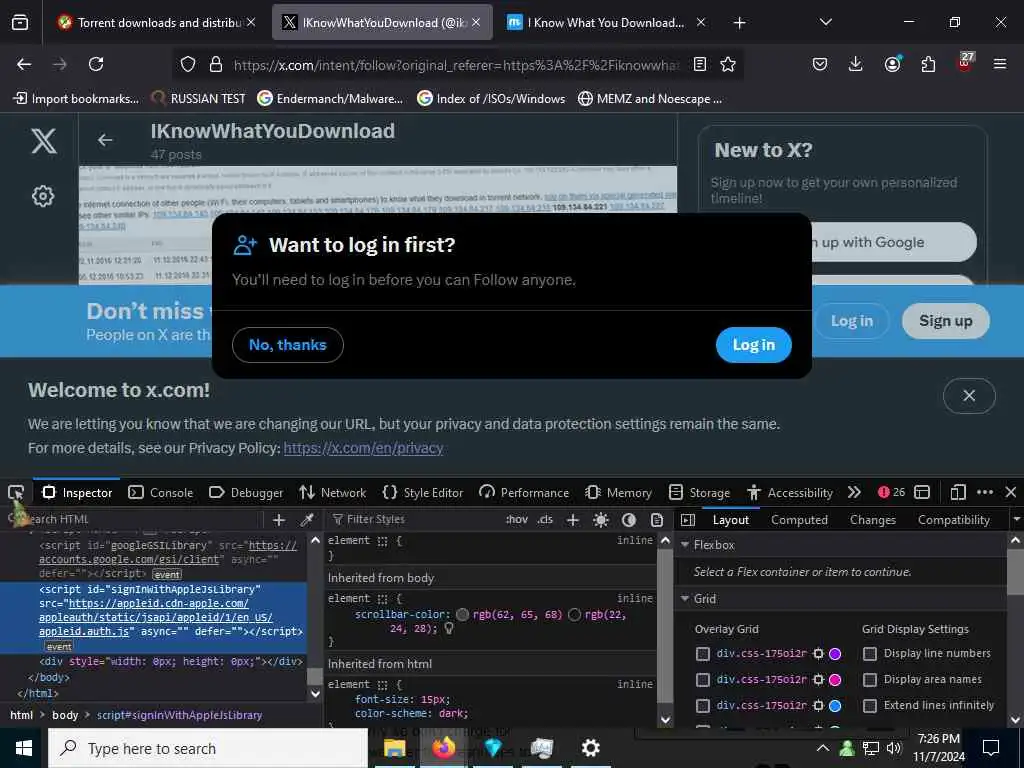Click the eyedropper icon in Inspector
This screenshot has width=1024, height=768.
pos(307,520)
